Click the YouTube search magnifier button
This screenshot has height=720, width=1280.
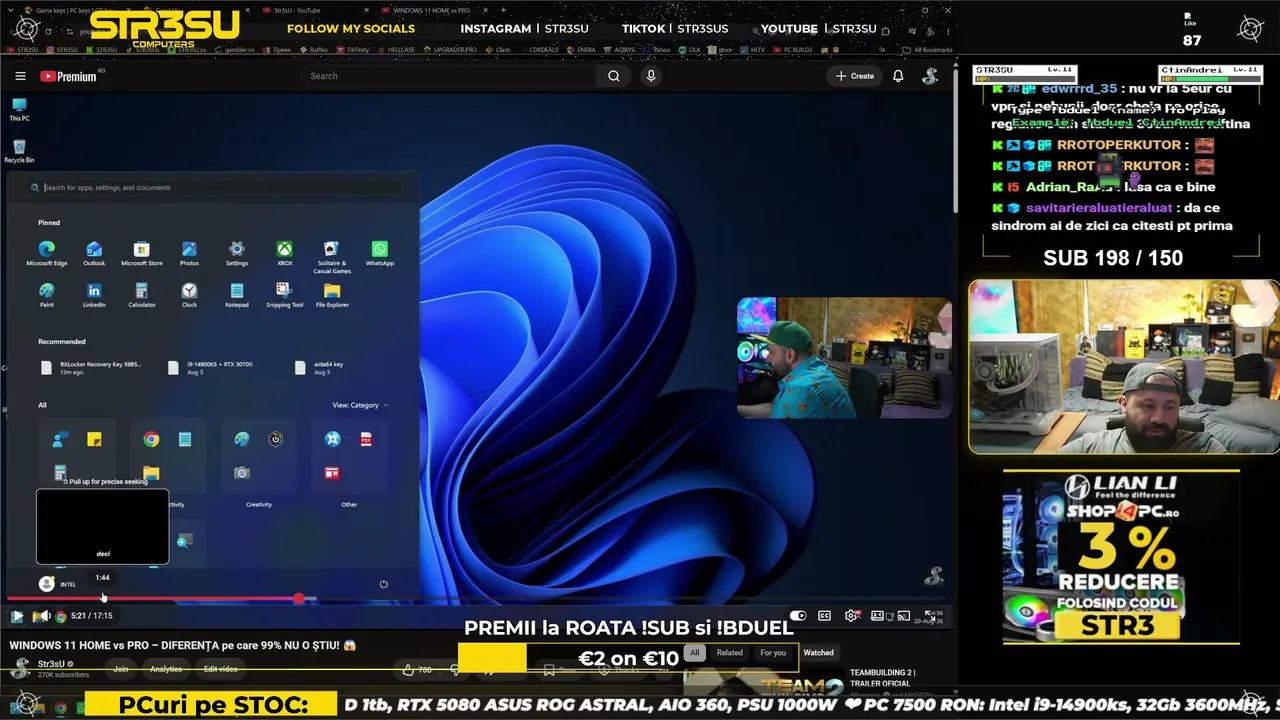tap(614, 76)
